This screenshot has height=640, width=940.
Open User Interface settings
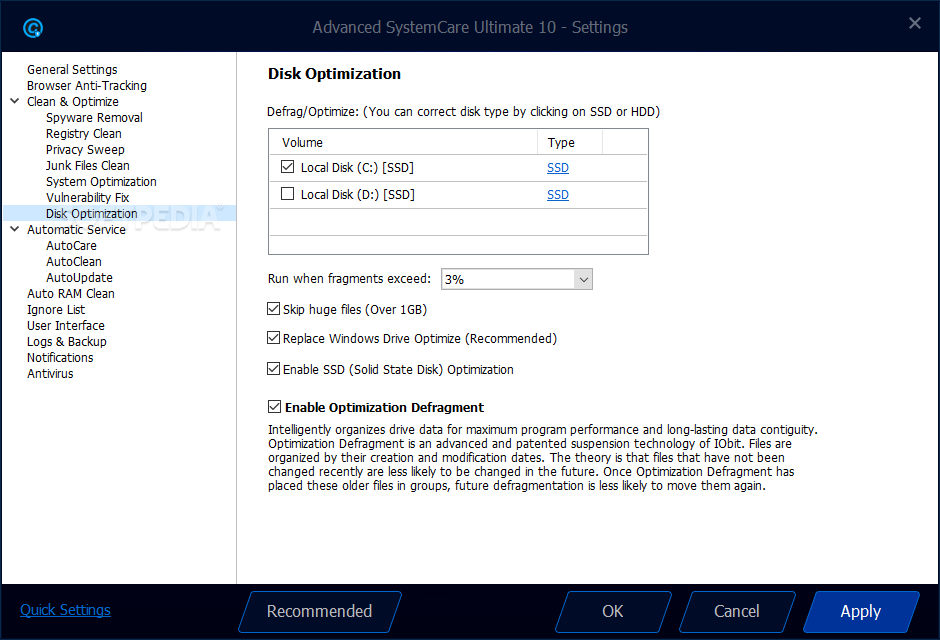click(66, 325)
